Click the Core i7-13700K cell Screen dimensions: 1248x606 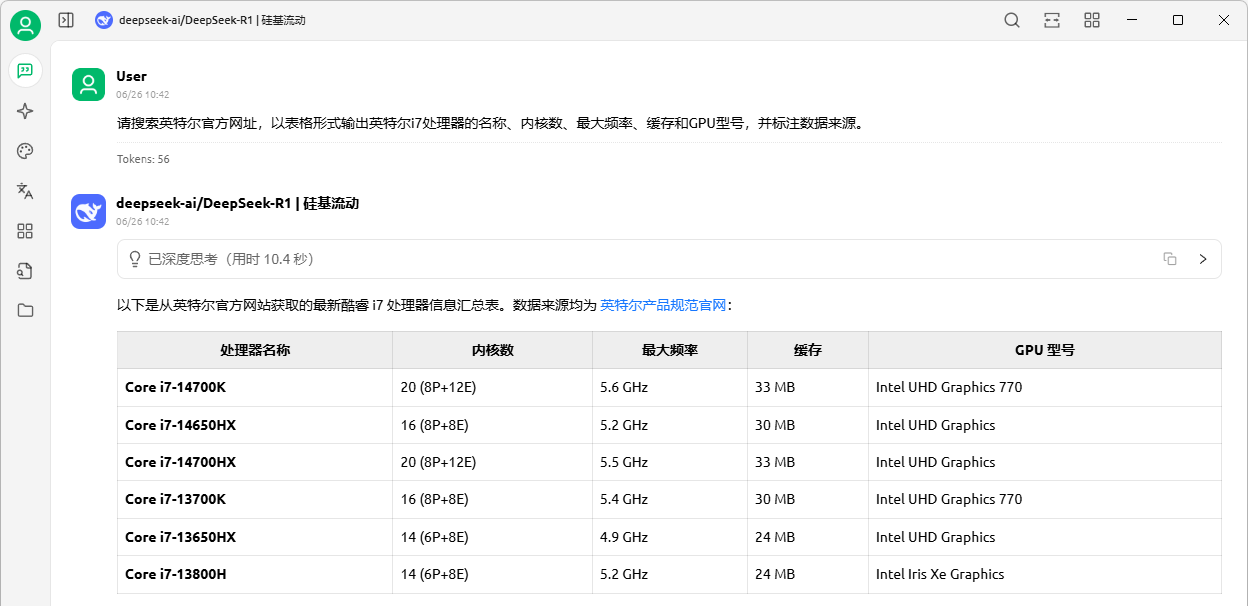coord(255,499)
